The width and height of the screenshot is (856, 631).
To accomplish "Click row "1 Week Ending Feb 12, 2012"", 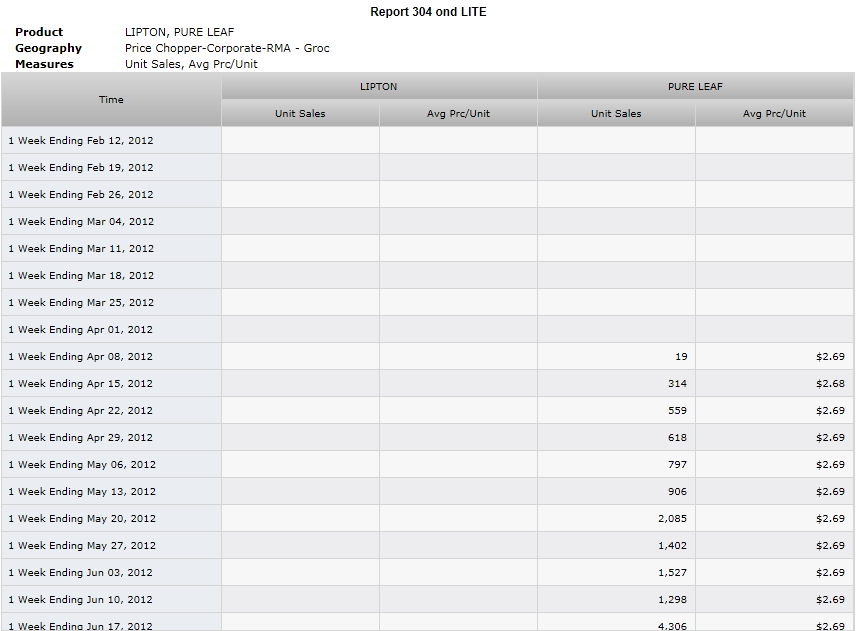I will click(x=427, y=140).
